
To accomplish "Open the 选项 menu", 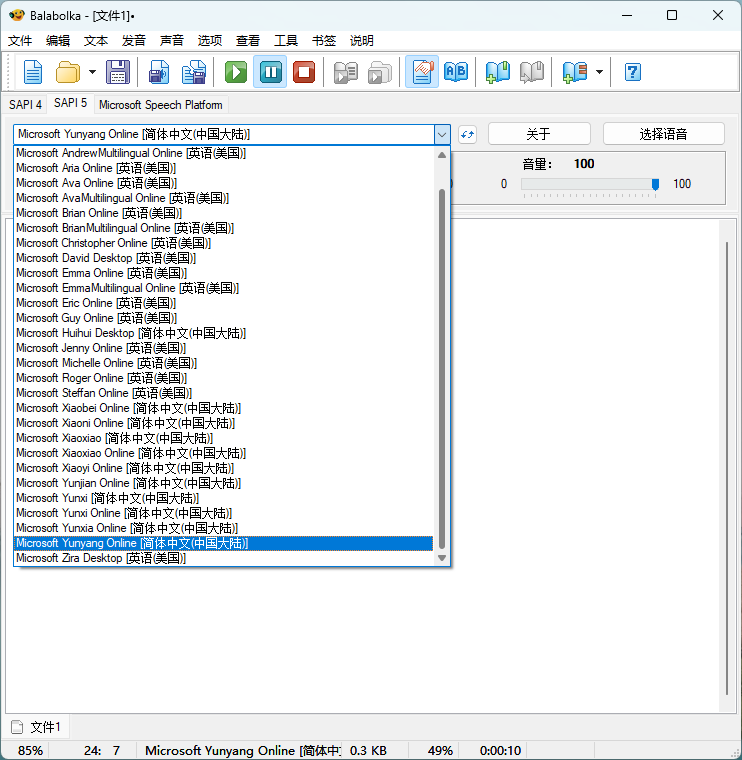I will 209,41.
